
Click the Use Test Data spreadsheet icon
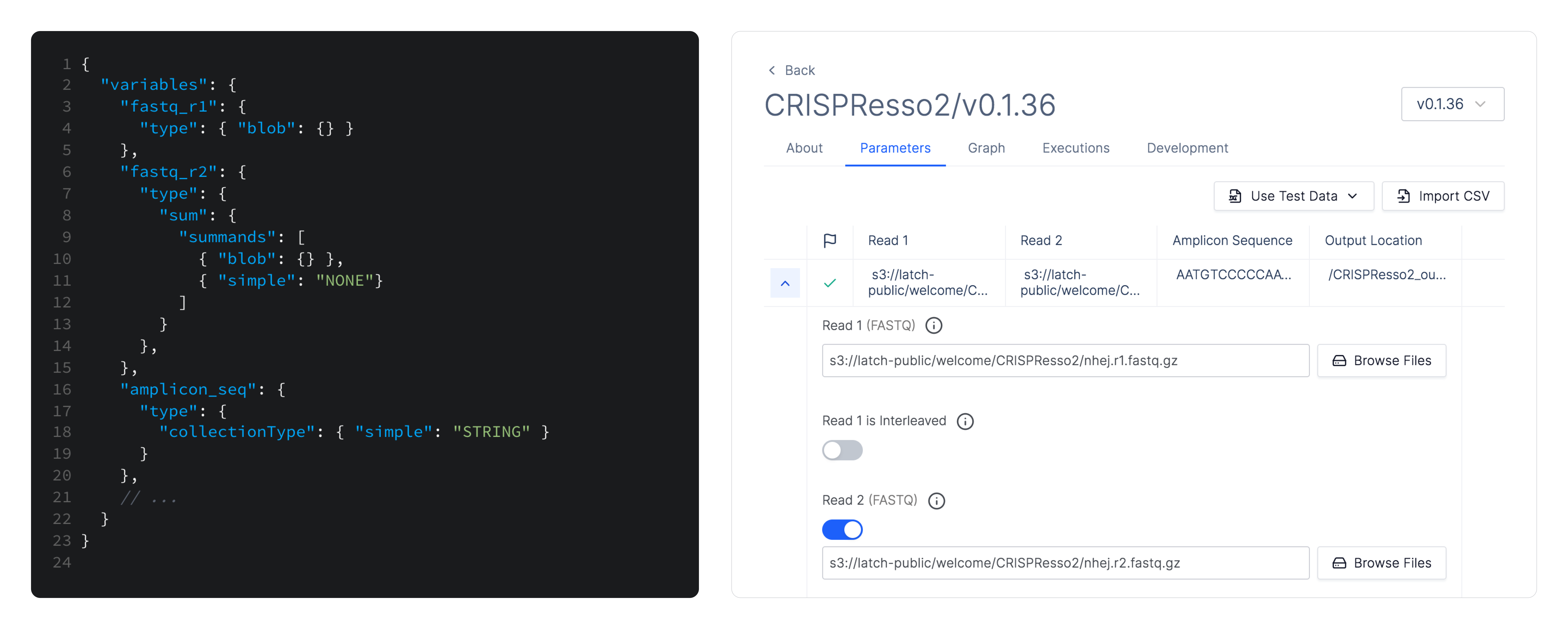(1234, 196)
